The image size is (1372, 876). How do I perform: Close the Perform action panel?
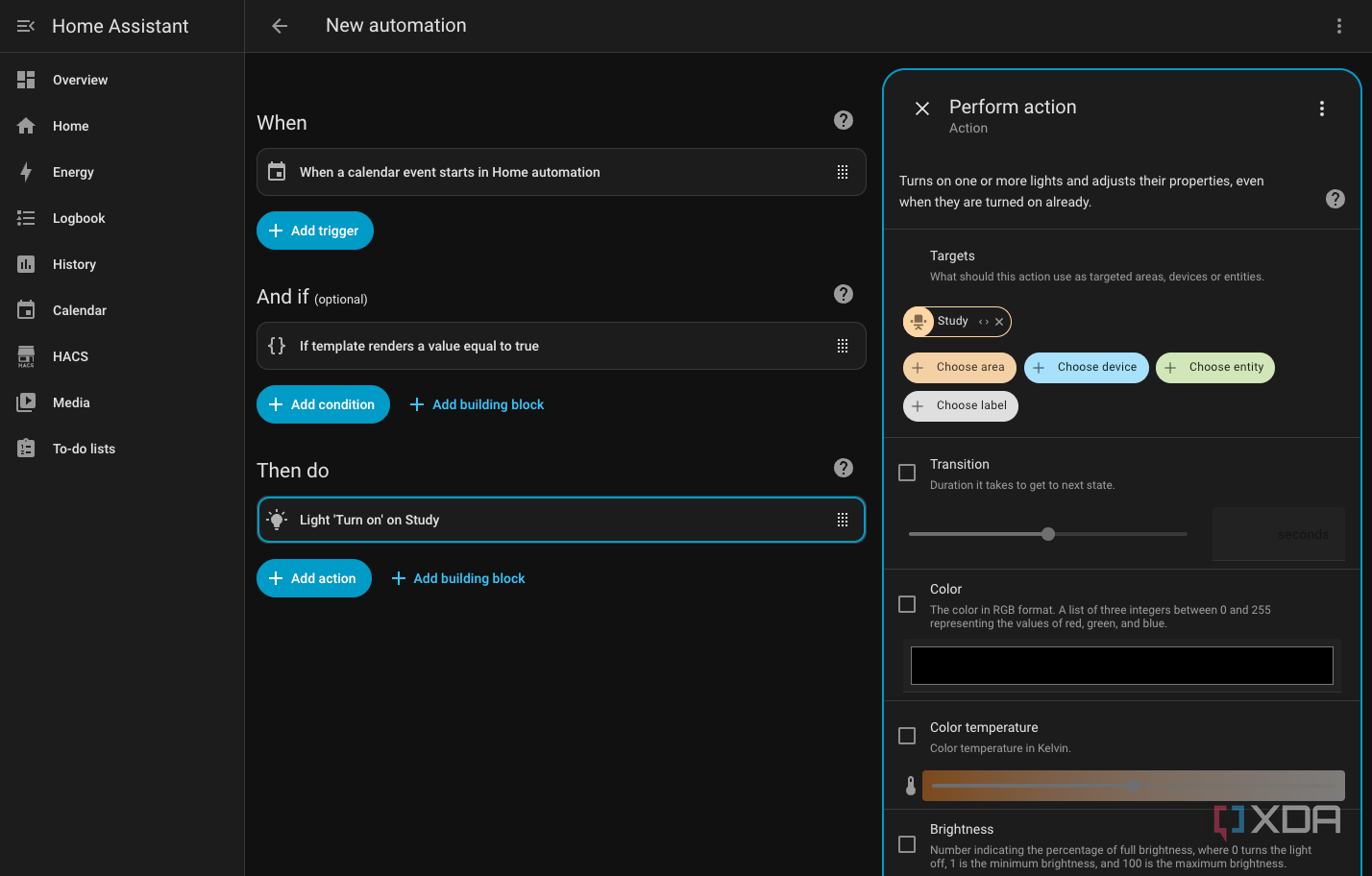(x=922, y=109)
